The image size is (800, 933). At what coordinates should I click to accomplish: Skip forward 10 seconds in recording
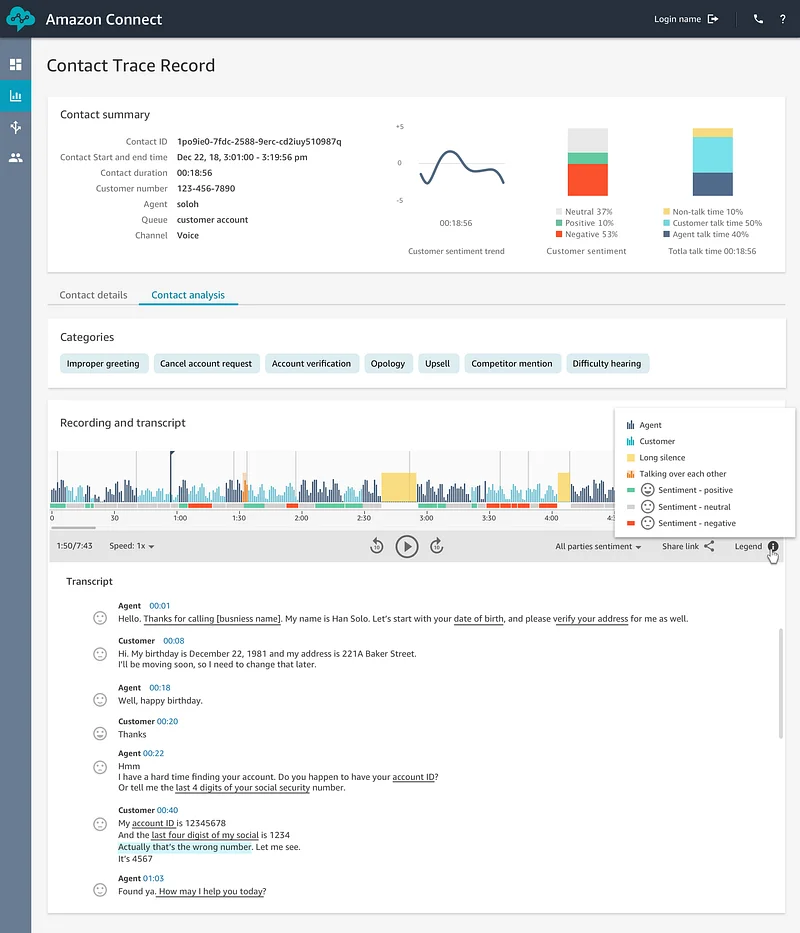tap(437, 546)
